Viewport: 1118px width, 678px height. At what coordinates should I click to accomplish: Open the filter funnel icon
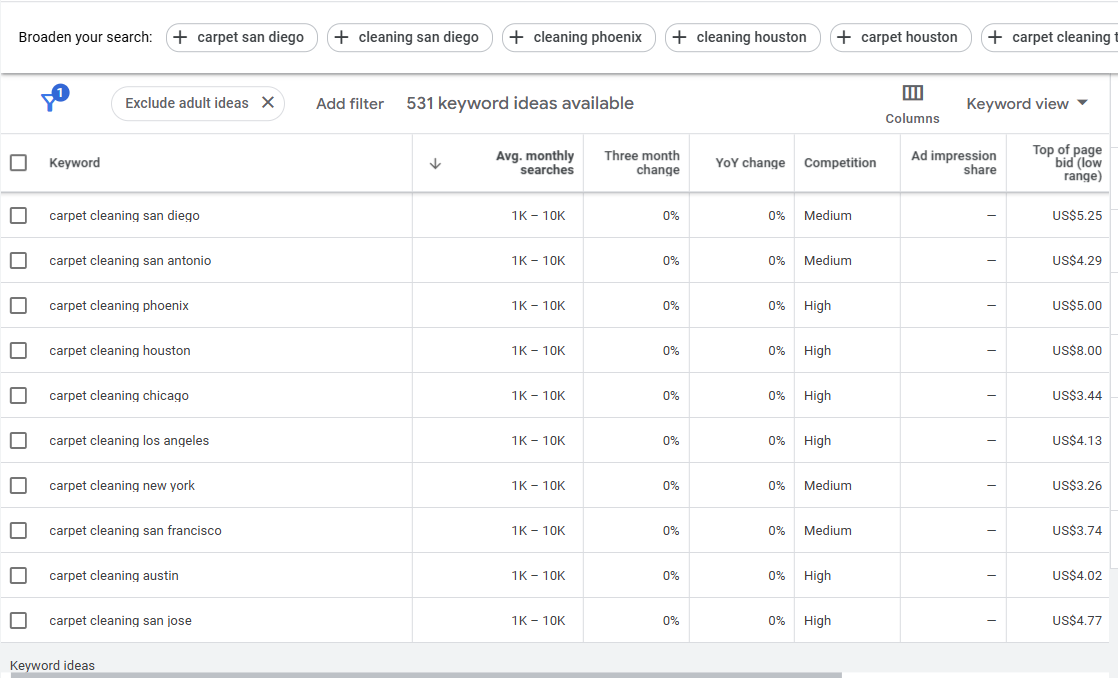coord(50,102)
